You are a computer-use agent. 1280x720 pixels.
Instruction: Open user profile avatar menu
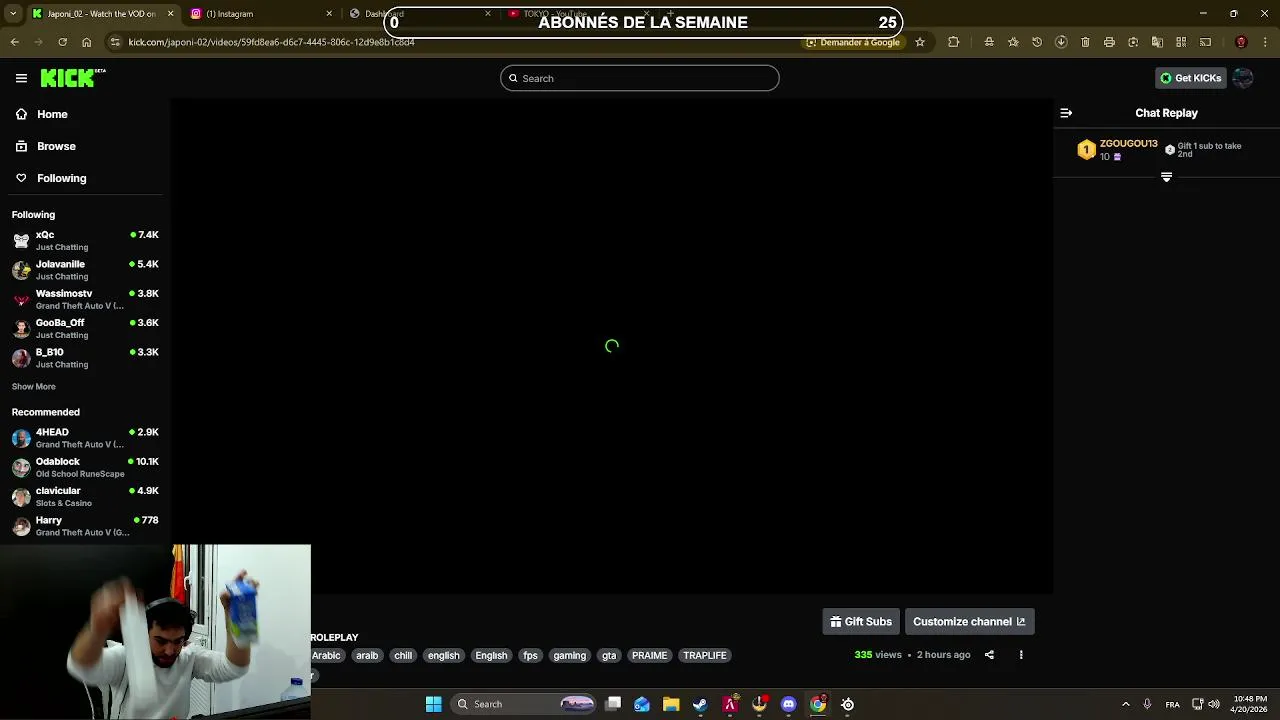tap(1243, 78)
